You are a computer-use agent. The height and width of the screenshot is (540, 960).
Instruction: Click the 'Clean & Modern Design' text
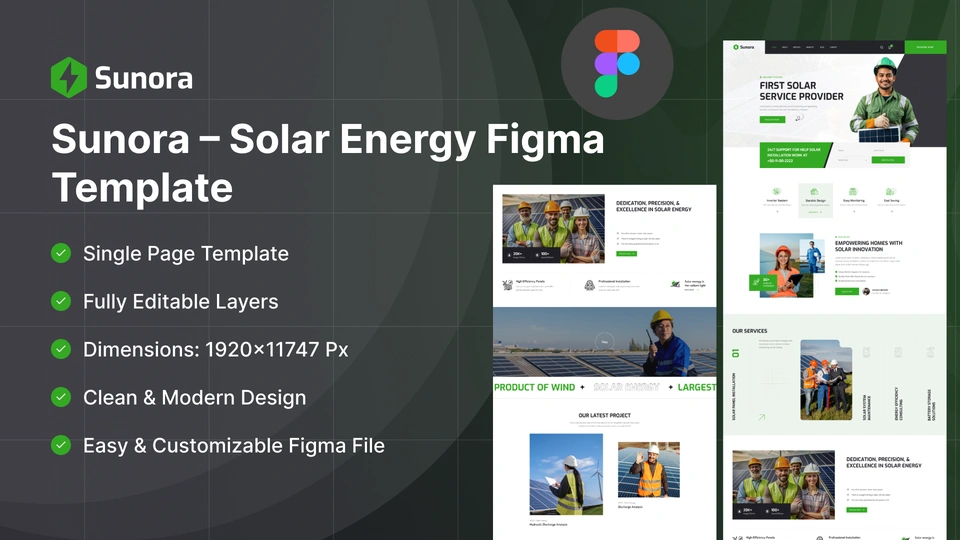195,397
